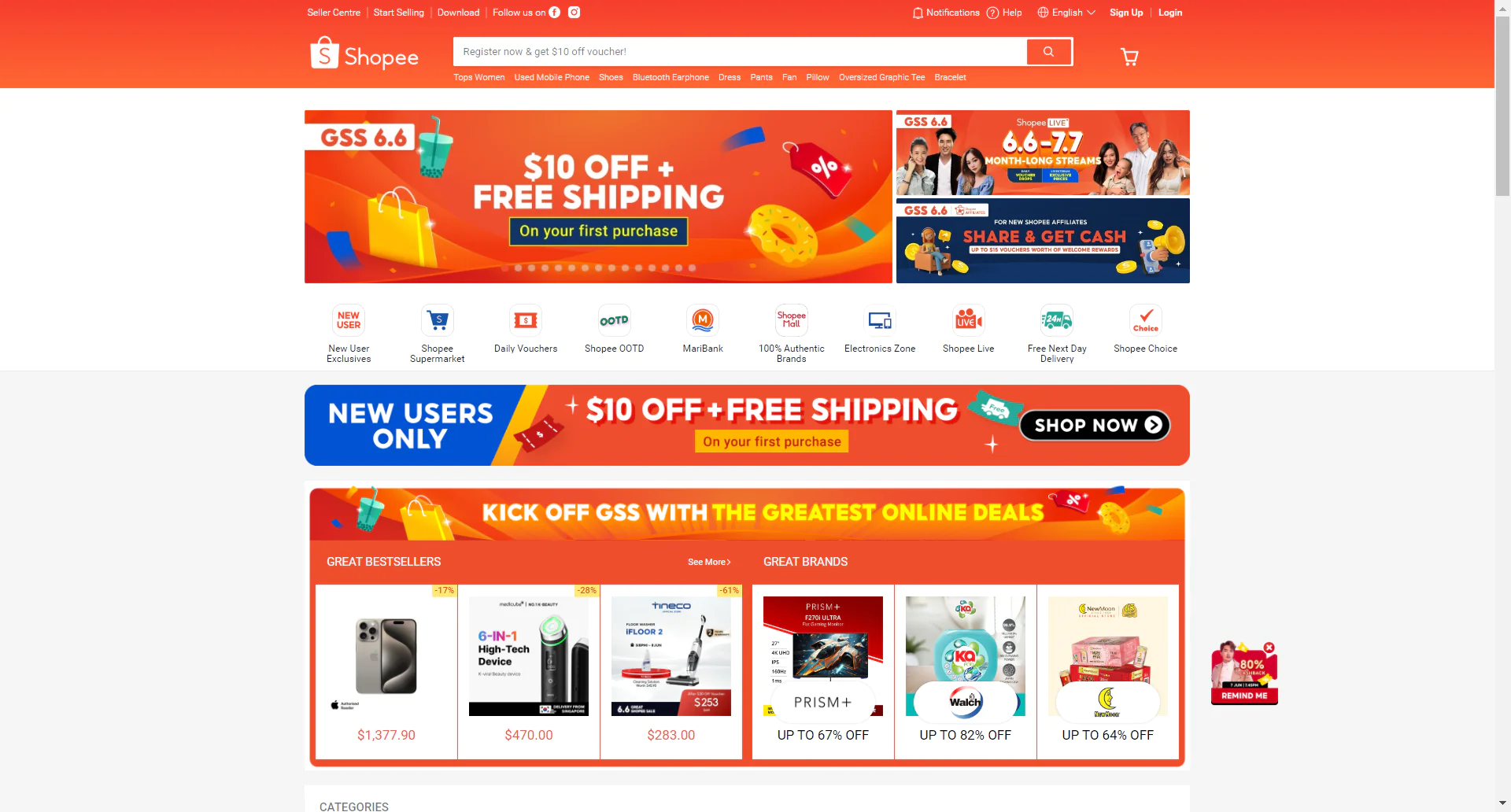Open the iPhone bestseller product thumbnail

[x=386, y=656]
